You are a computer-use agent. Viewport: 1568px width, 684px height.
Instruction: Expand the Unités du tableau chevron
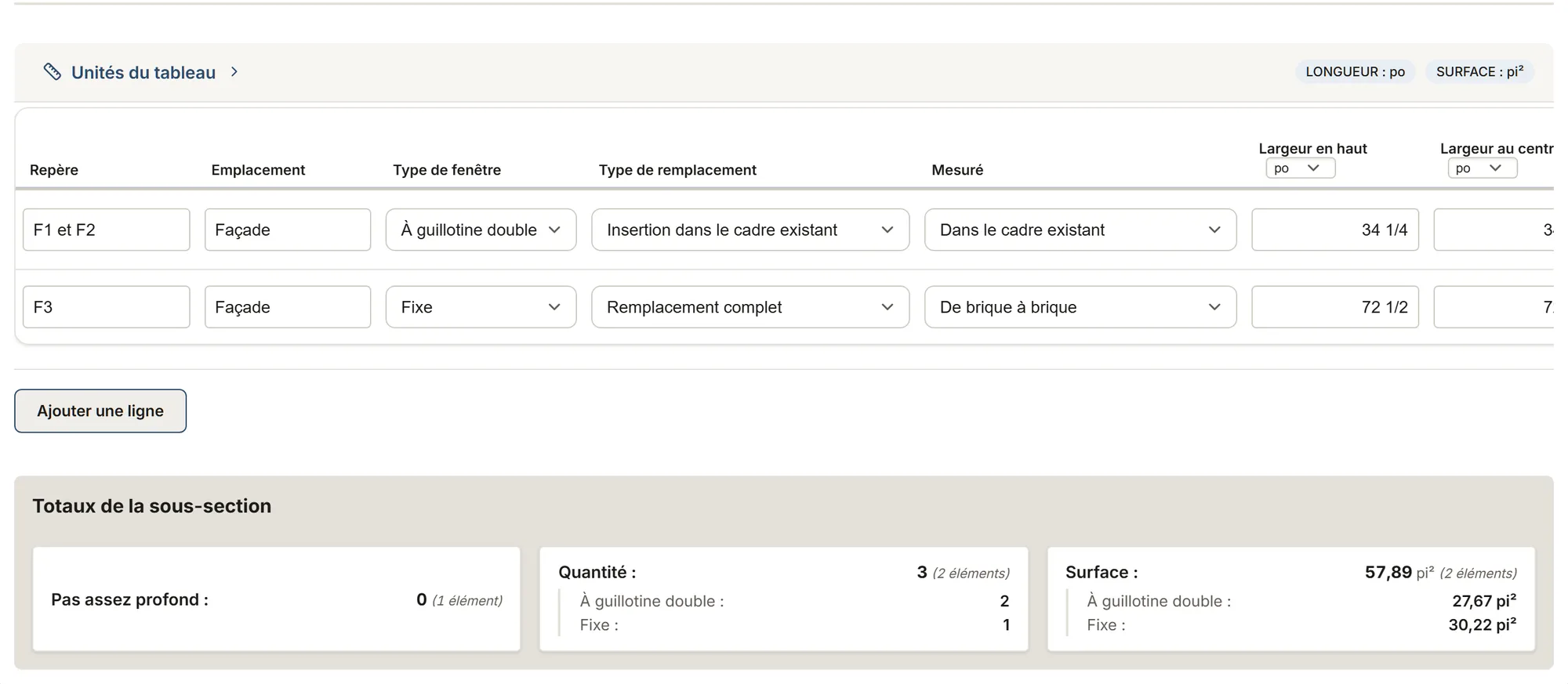pyautogui.click(x=234, y=72)
